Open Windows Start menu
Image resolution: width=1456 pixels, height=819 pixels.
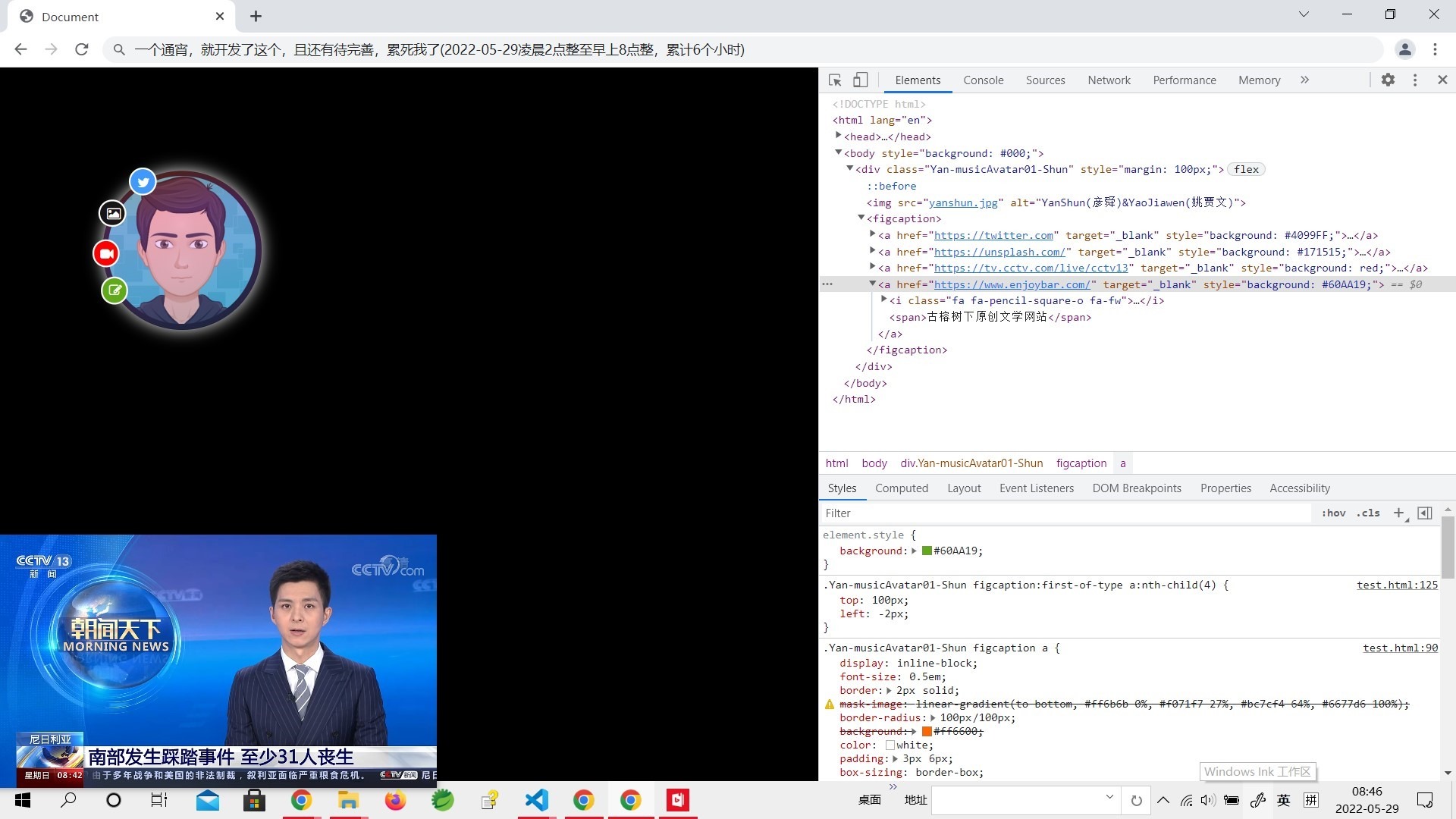coord(23,799)
